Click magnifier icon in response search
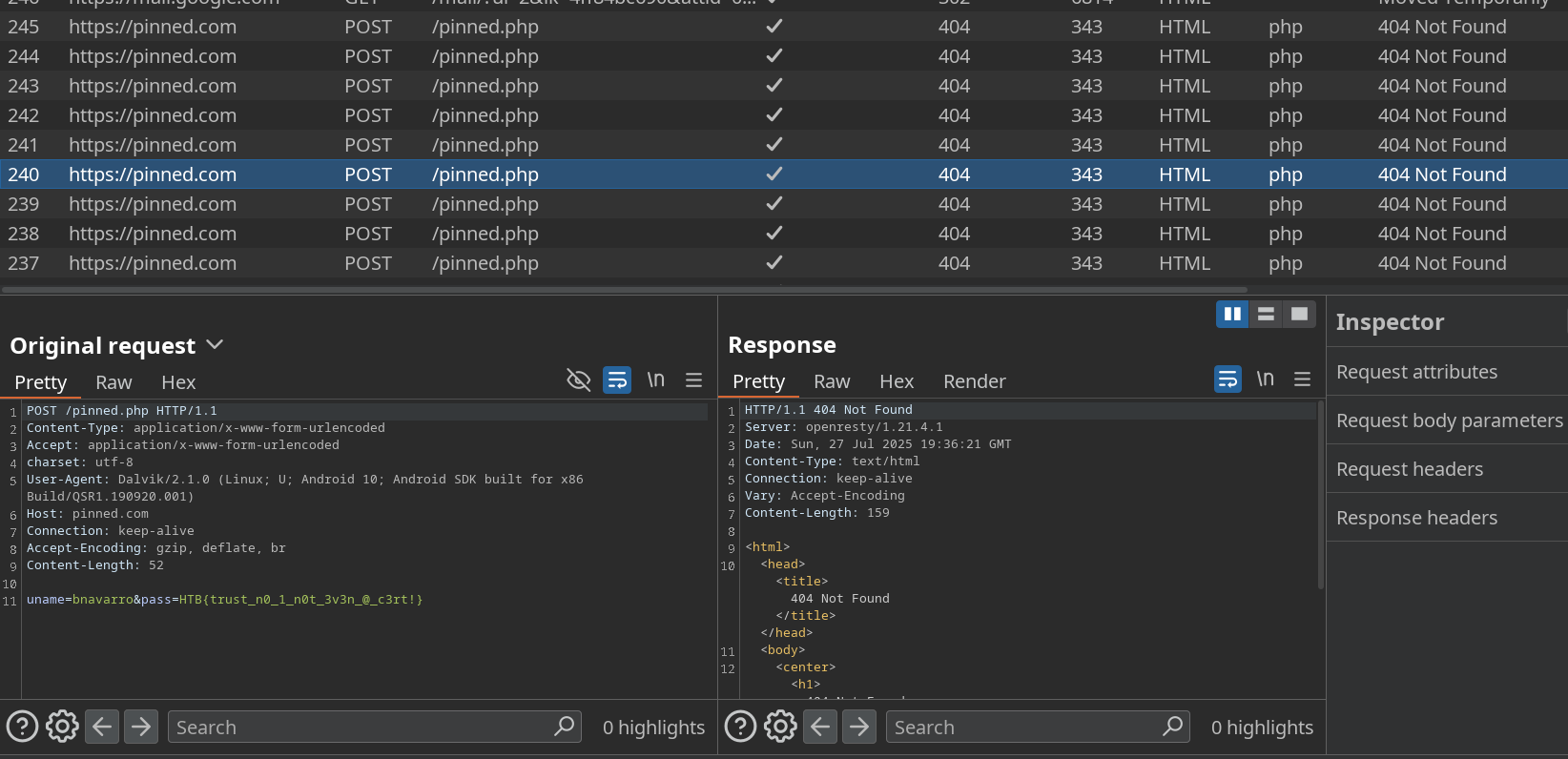1568x759 pixels. tap(1173, 726)
